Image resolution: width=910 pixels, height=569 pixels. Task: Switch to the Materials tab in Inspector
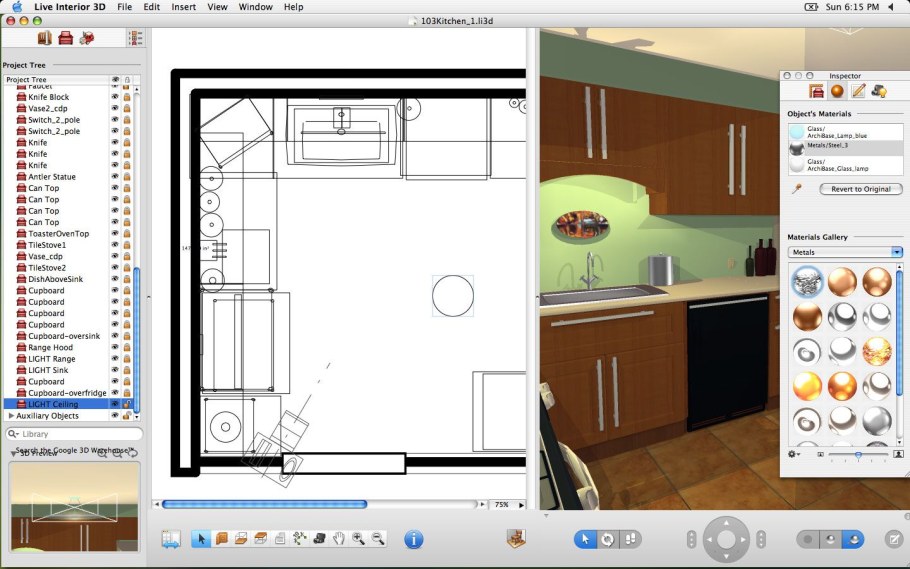(x=837, y=91)
